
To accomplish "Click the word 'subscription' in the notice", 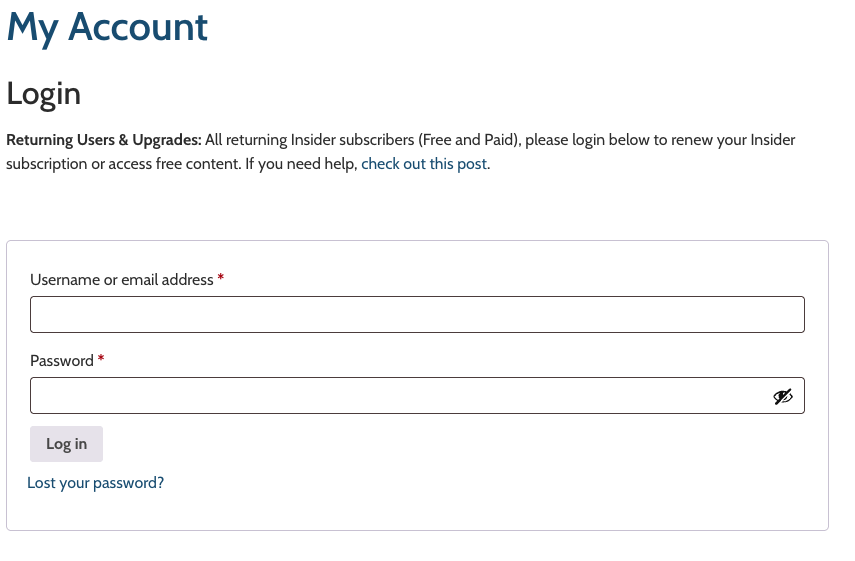I will [47, 164].
